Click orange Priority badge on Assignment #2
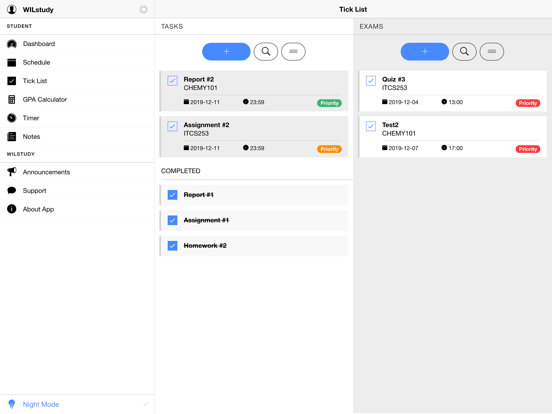 pos(329,149)
